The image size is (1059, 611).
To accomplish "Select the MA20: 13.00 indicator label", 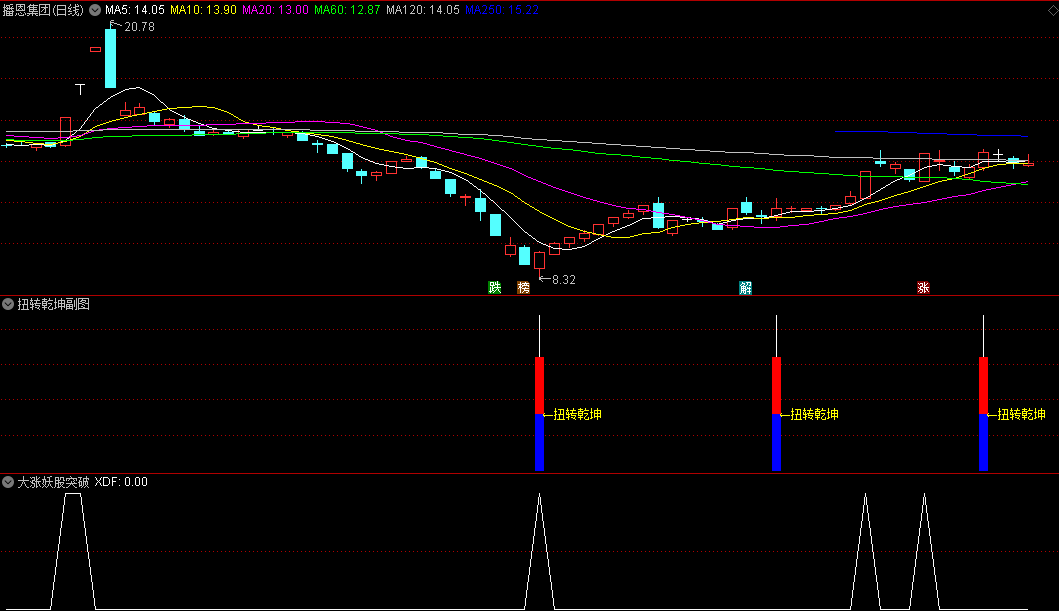I will point(275,10).
